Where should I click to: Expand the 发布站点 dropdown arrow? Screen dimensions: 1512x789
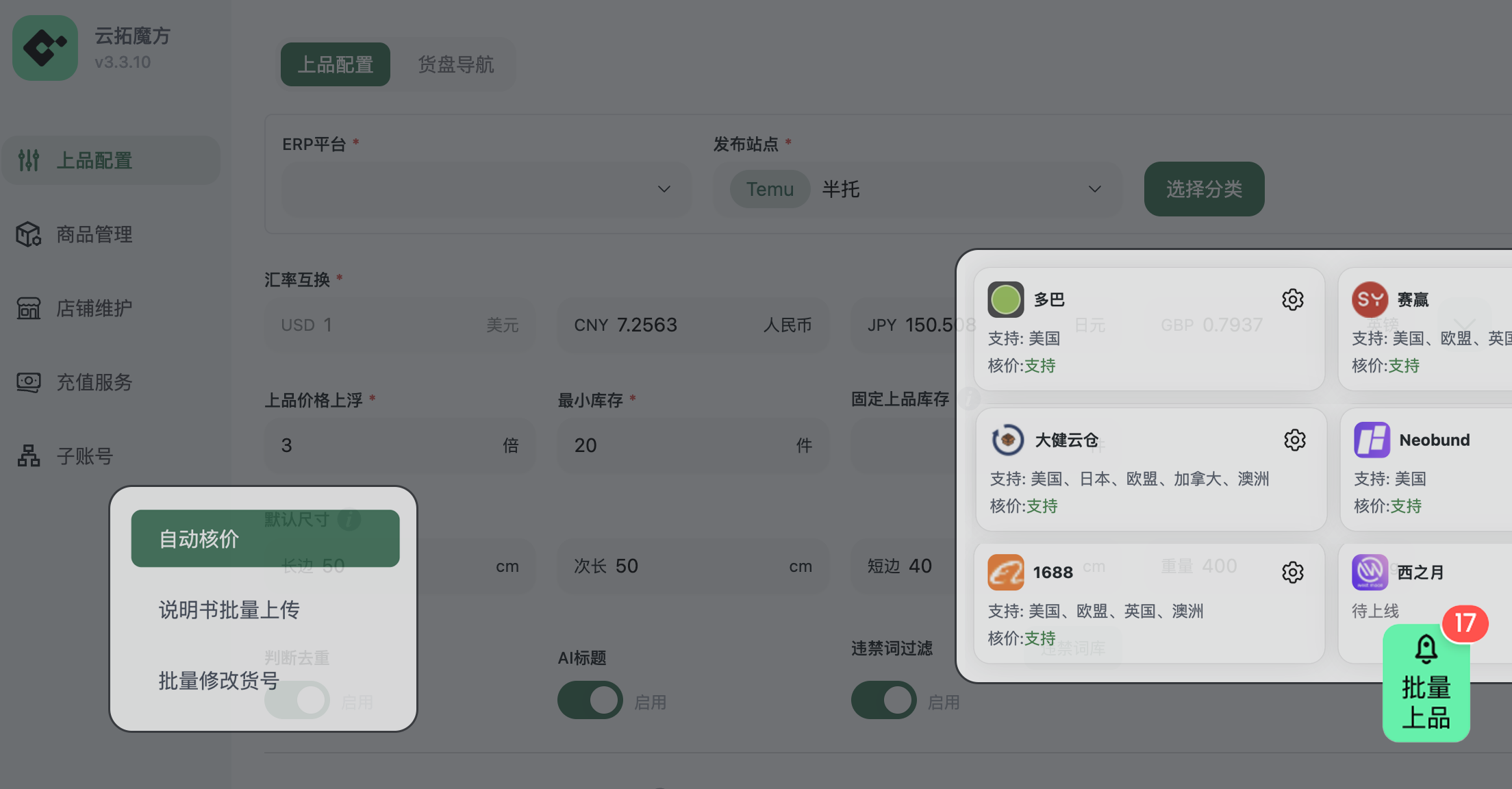point(1095,189)
